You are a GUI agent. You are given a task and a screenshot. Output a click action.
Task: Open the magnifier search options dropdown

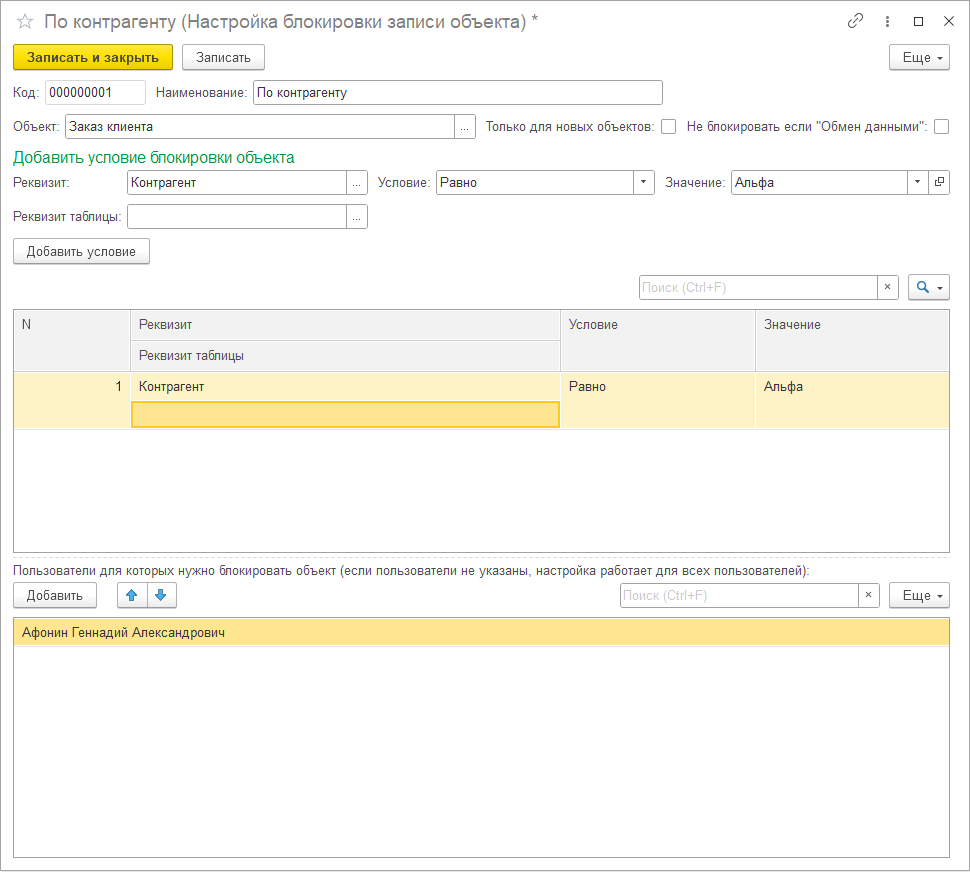pos(928,288)
